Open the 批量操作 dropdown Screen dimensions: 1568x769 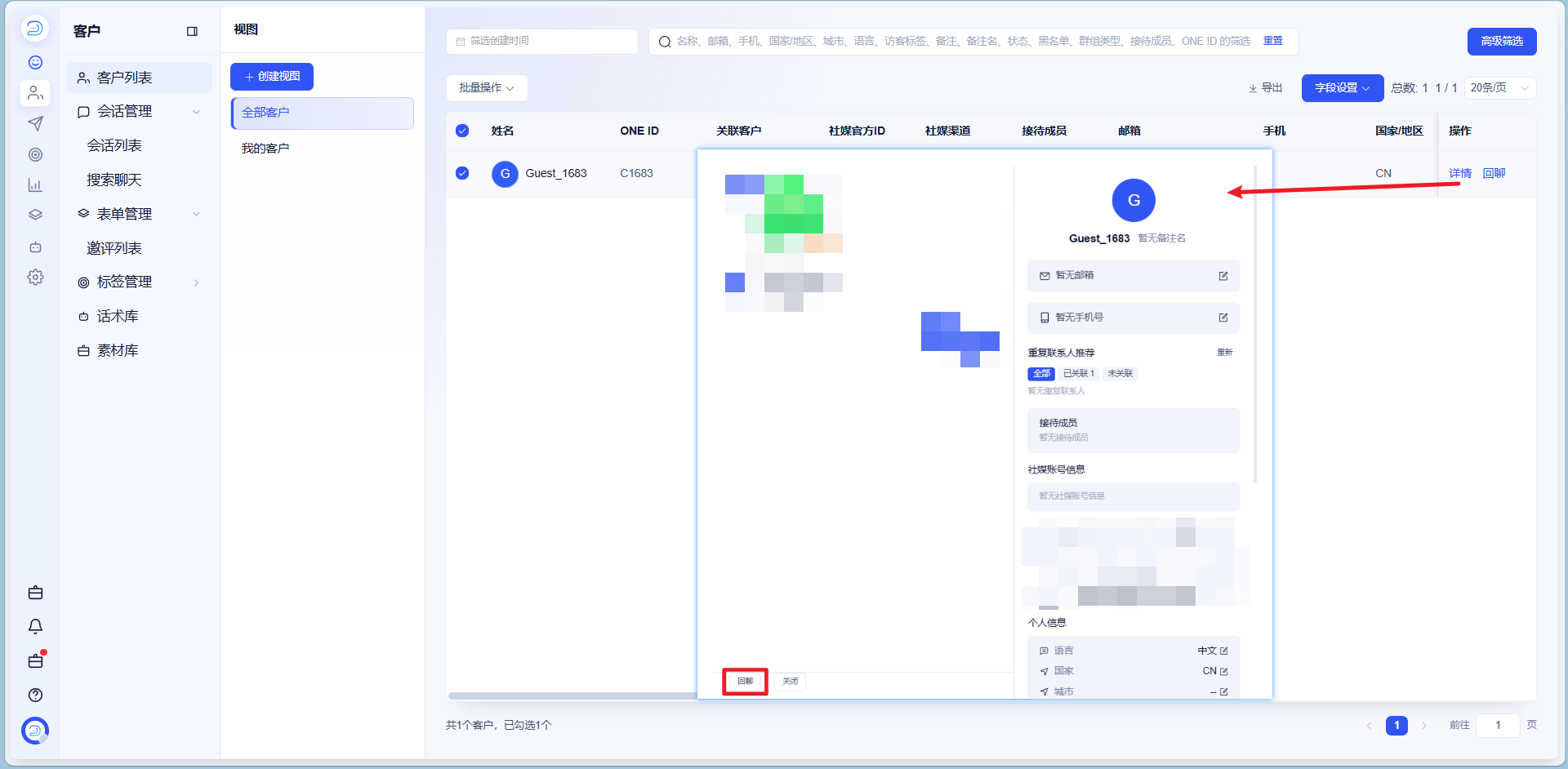tap(487, 88)
